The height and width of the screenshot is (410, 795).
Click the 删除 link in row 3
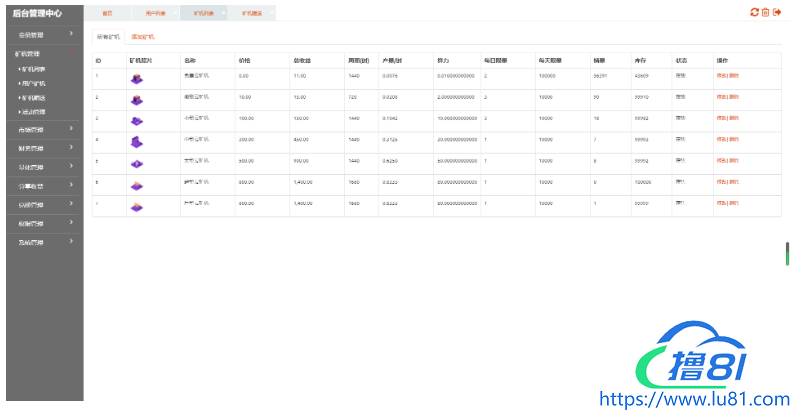(735, 119)
